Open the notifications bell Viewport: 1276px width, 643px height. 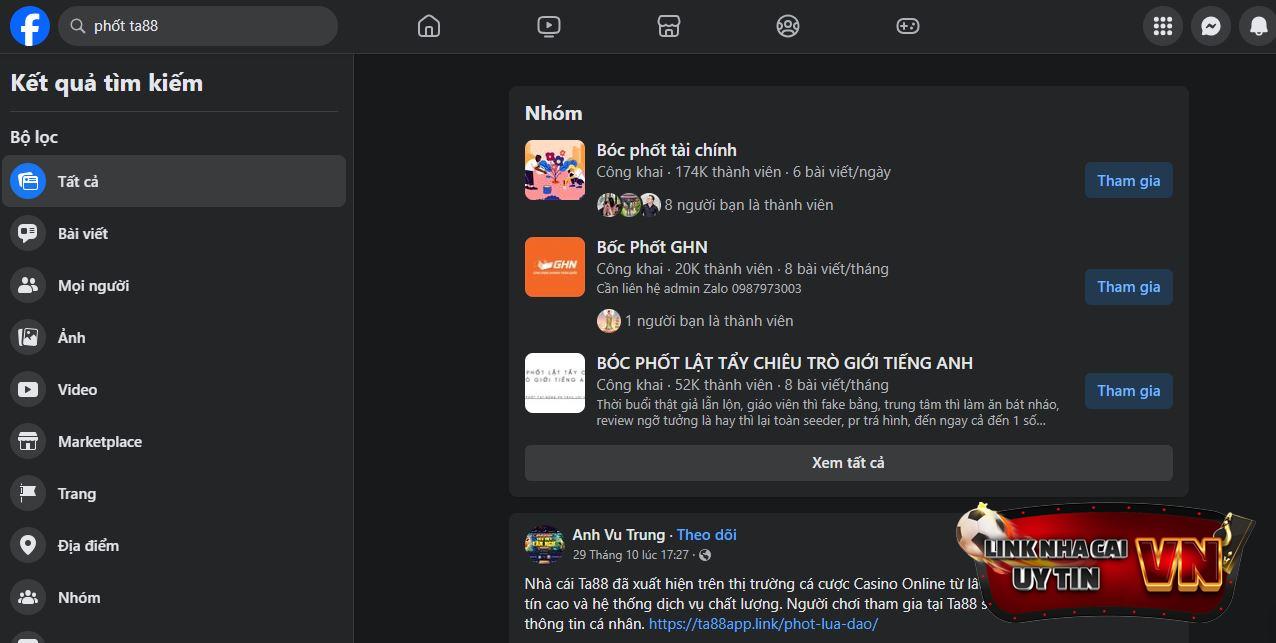(1258, 26)
